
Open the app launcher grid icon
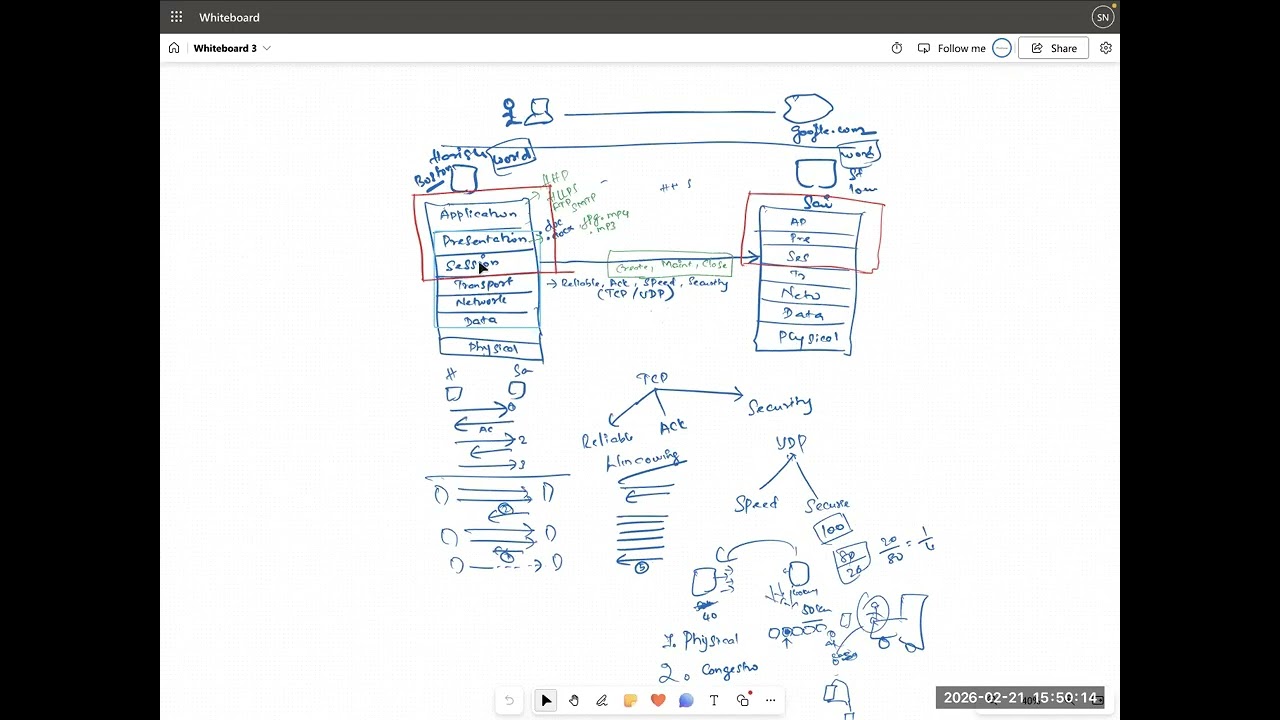[177, 17]
